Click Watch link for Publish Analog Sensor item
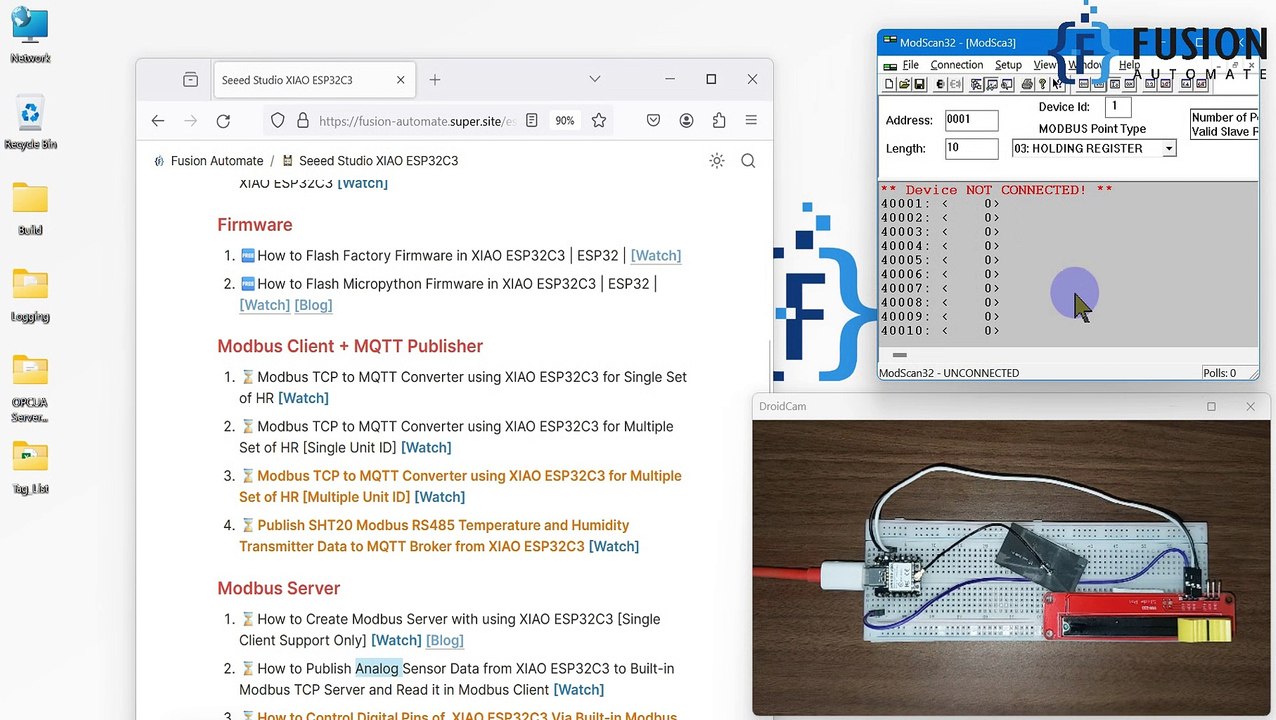Screen dimensions: 1276x720 (x=578, y=690)
